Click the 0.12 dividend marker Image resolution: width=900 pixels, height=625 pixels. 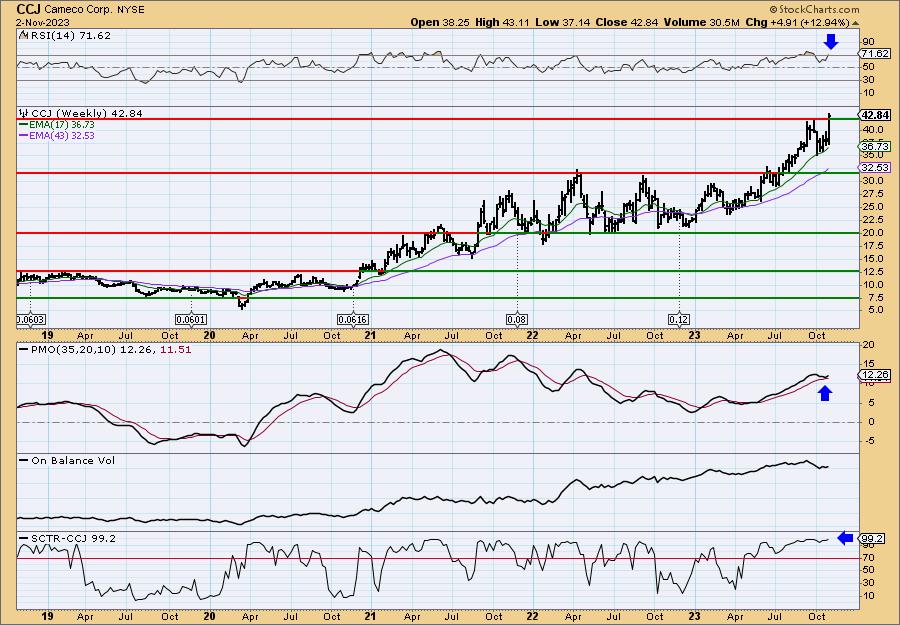point(678,320)
